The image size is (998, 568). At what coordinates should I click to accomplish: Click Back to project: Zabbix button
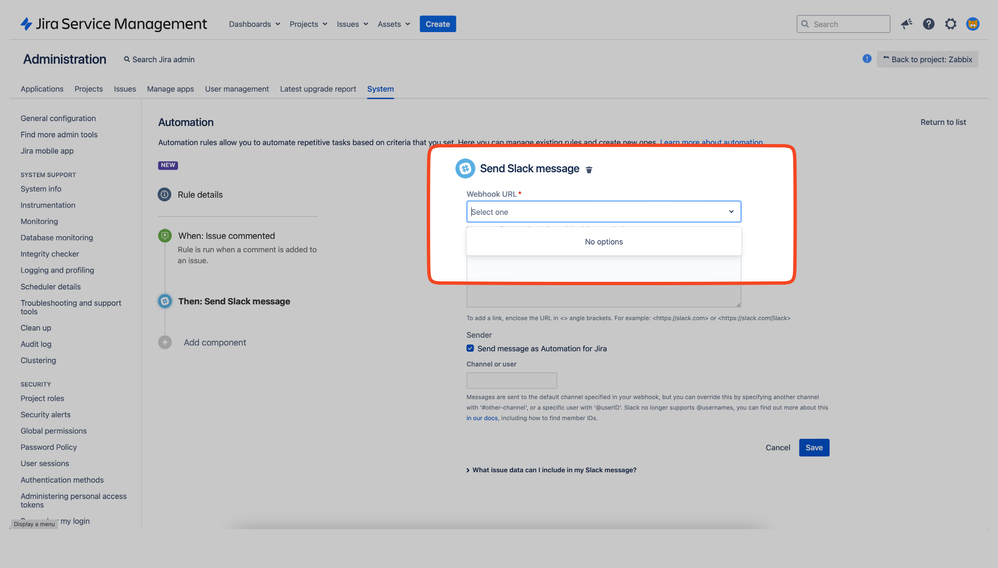(x=927, y=59)
